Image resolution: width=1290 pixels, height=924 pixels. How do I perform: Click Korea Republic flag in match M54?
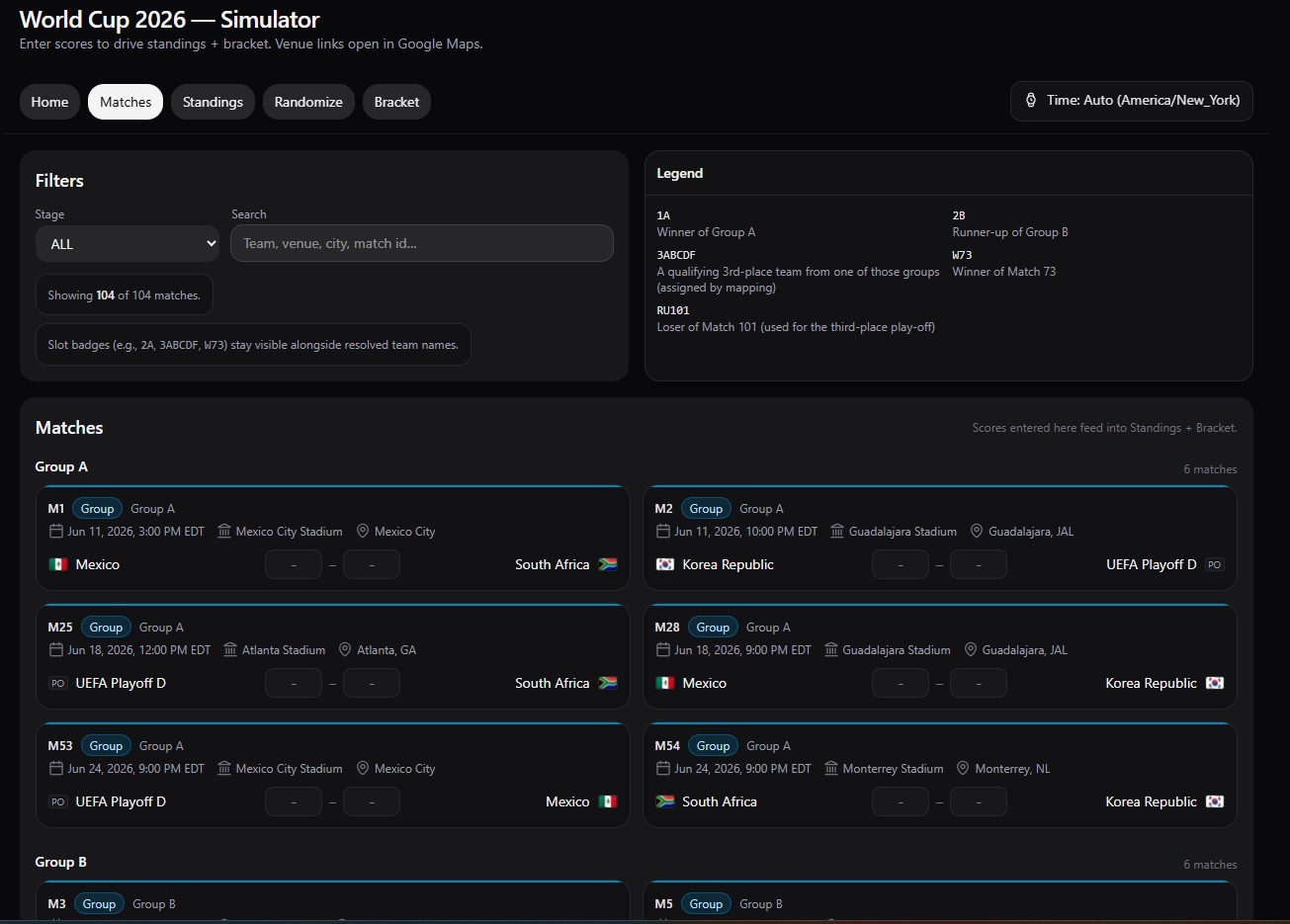(1215, 801)
